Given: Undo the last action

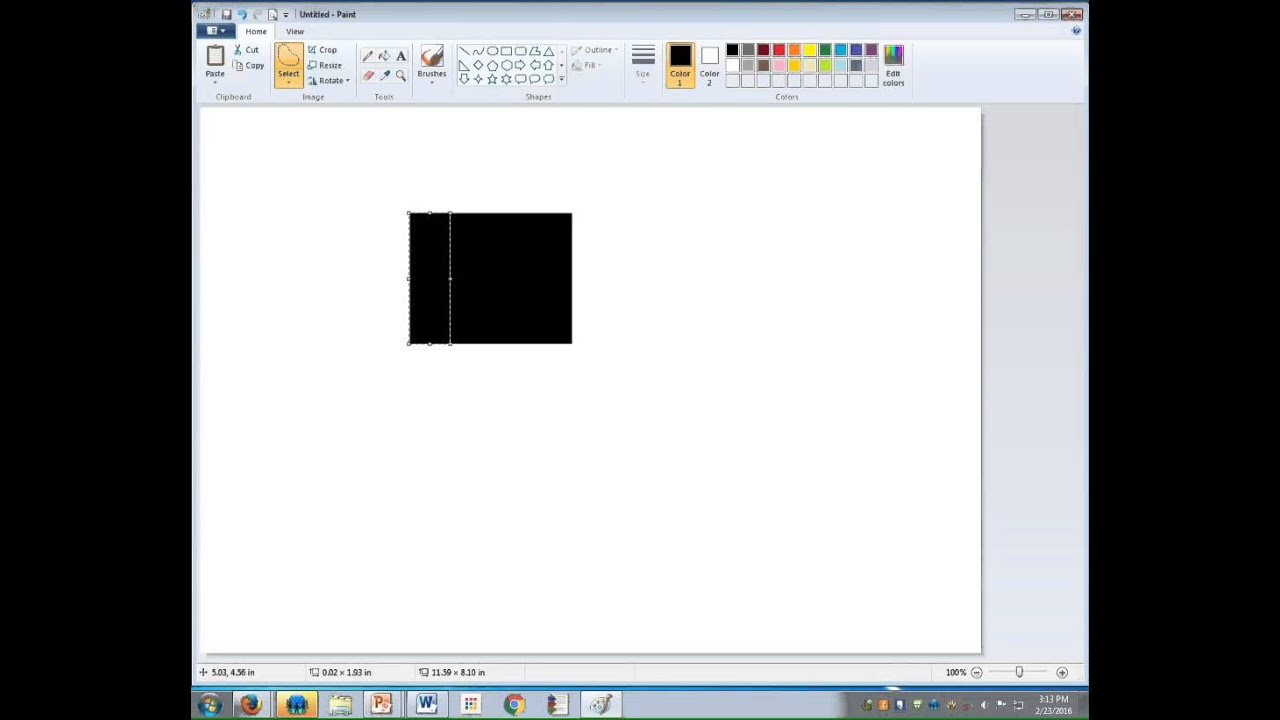Looking at the screenshot, I should point(241,14).
